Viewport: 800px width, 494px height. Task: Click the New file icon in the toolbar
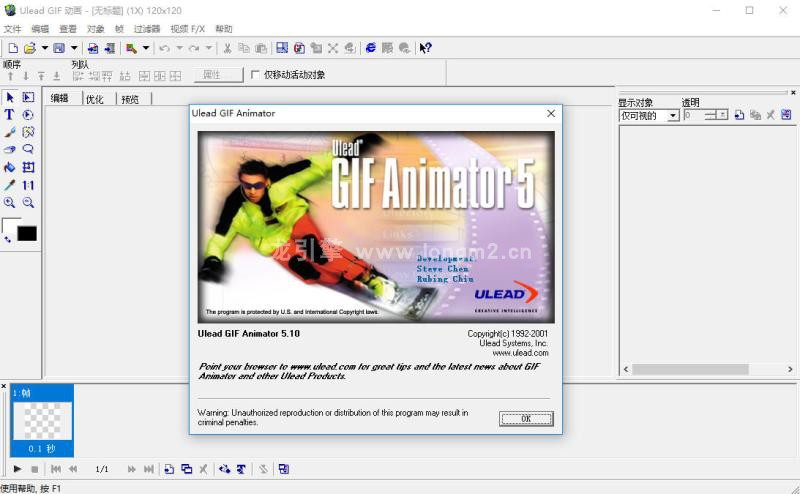click(13, 48)
